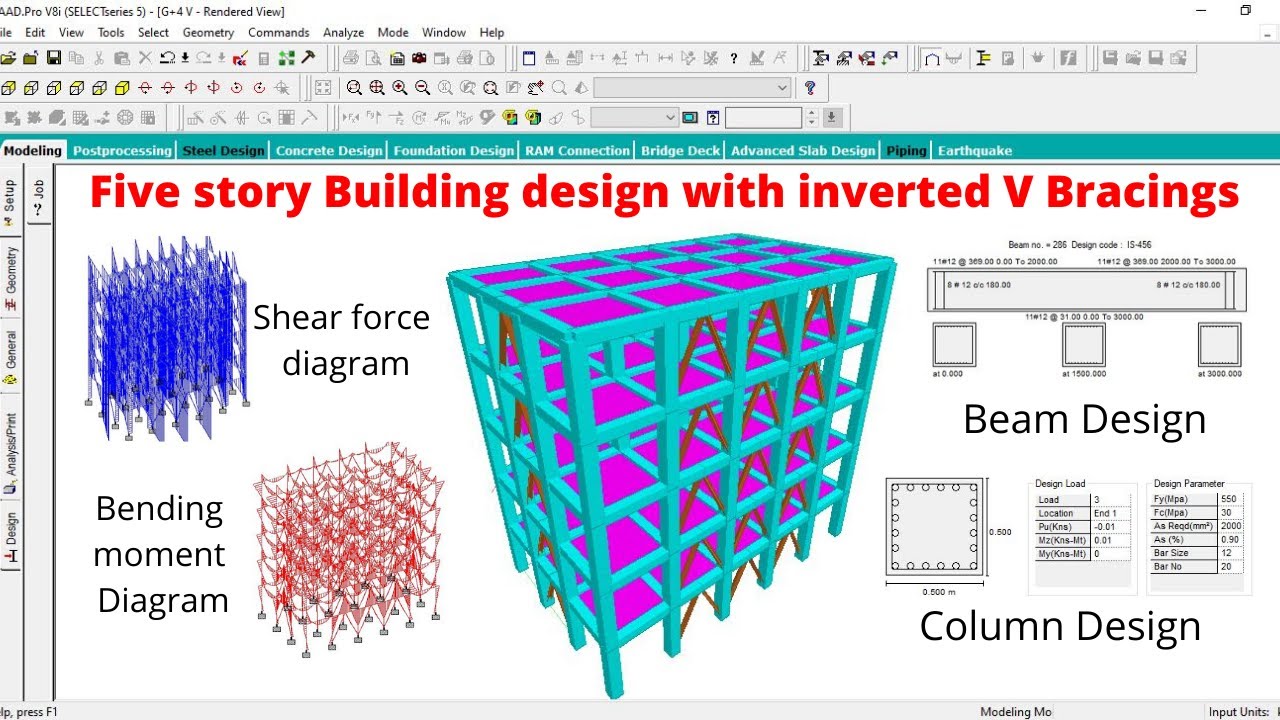Switch to the Advanced Slab Design tab

click(x=803, y=151)
